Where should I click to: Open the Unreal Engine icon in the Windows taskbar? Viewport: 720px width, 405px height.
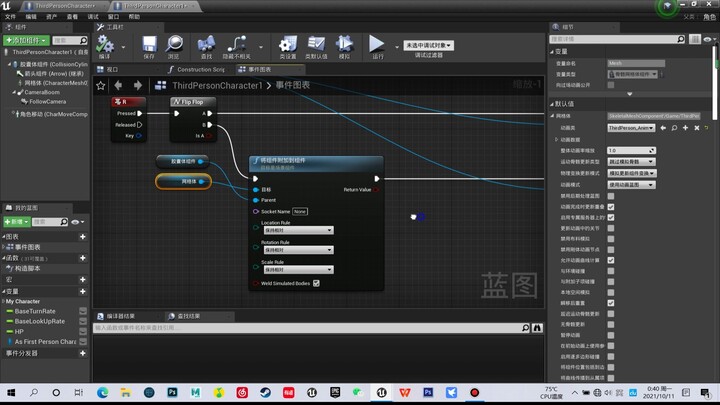382,393
